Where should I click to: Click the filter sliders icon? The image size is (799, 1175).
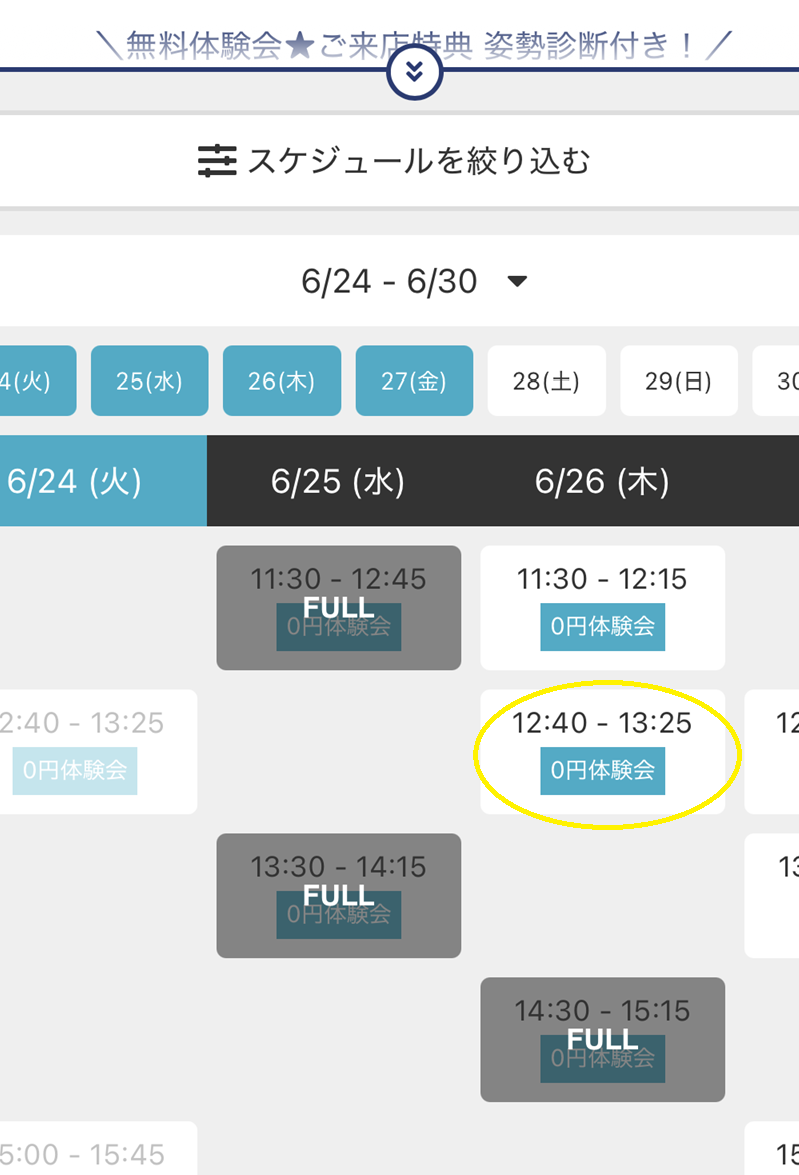tap(217, 160)
